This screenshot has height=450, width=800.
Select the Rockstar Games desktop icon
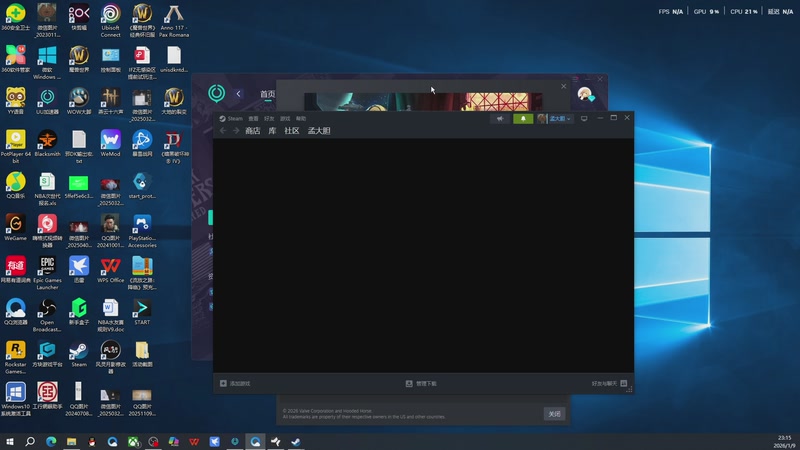point(15,357)
